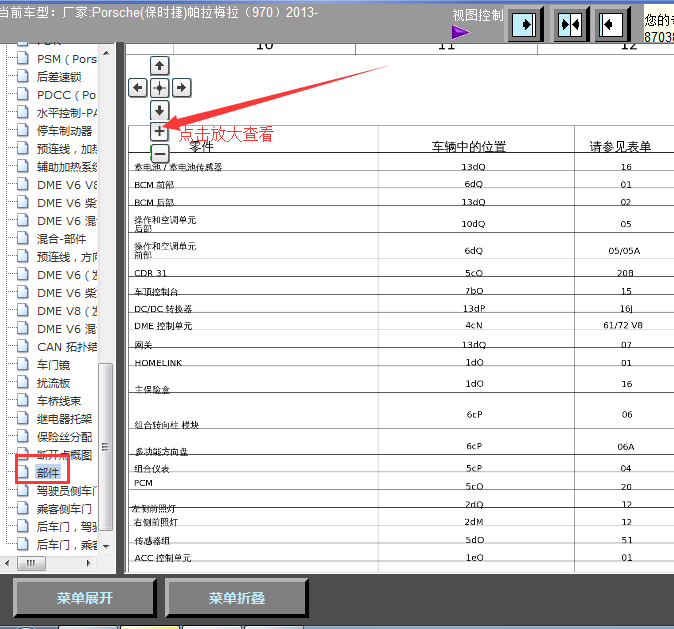Viewport: 674px width, 629px height.
Task: Click document icon beside 停车制动器
Action: click(x=23, y=130)
